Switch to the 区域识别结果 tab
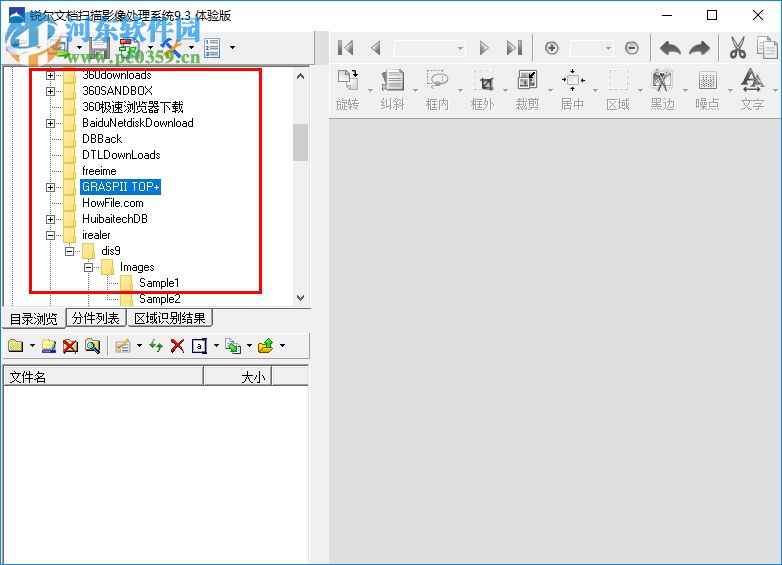The image size is (782, 565). (170, 318)
